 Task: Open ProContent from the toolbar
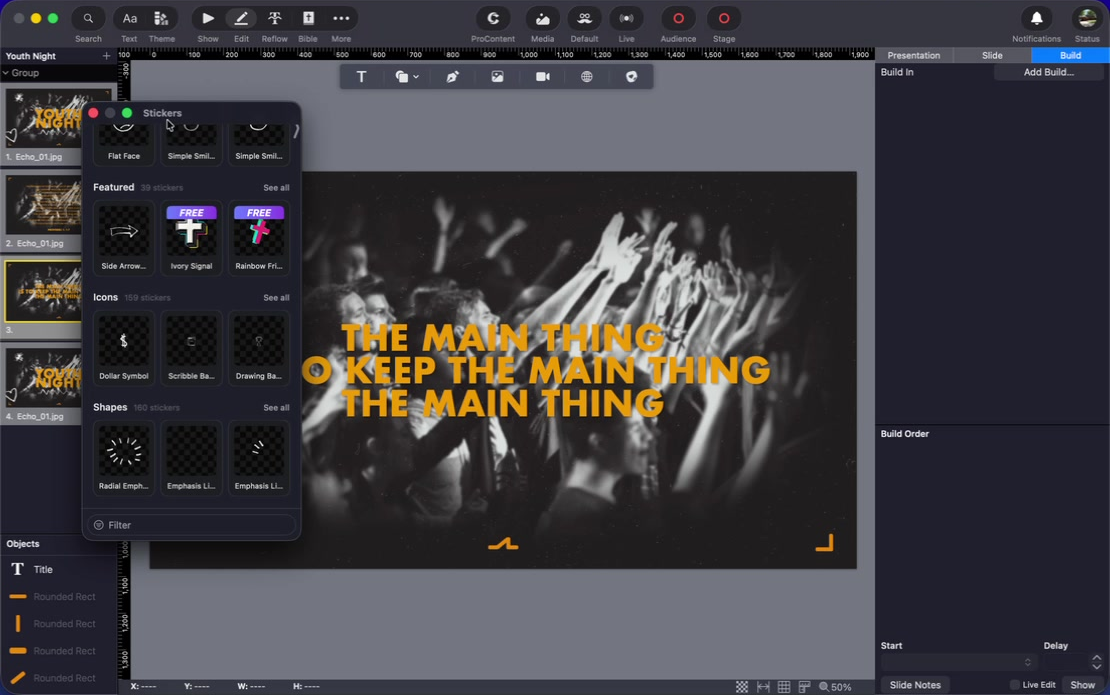493,25
